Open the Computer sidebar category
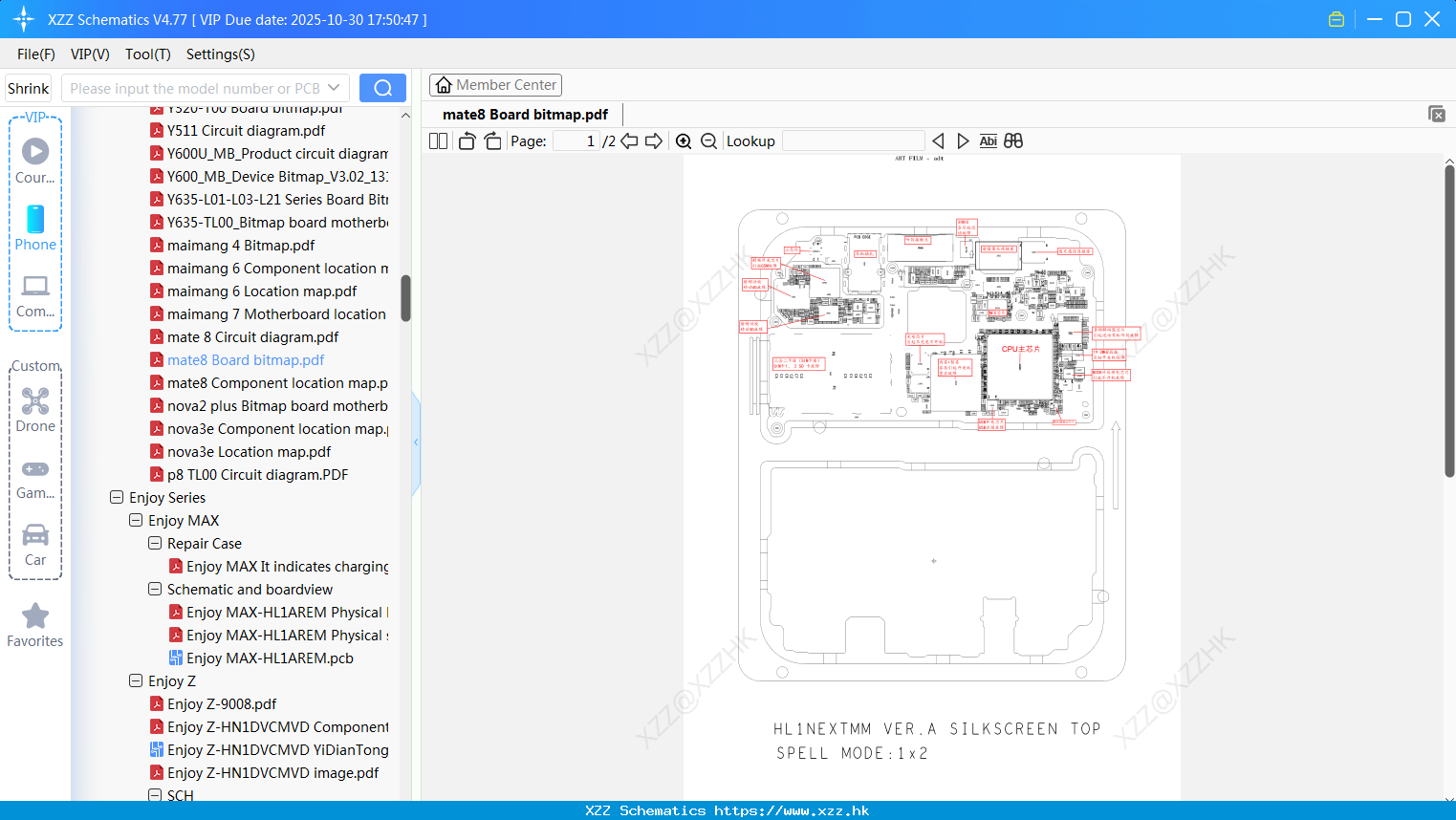The height and width of the screenshot is (820, 1456). [x=35, y=295]
